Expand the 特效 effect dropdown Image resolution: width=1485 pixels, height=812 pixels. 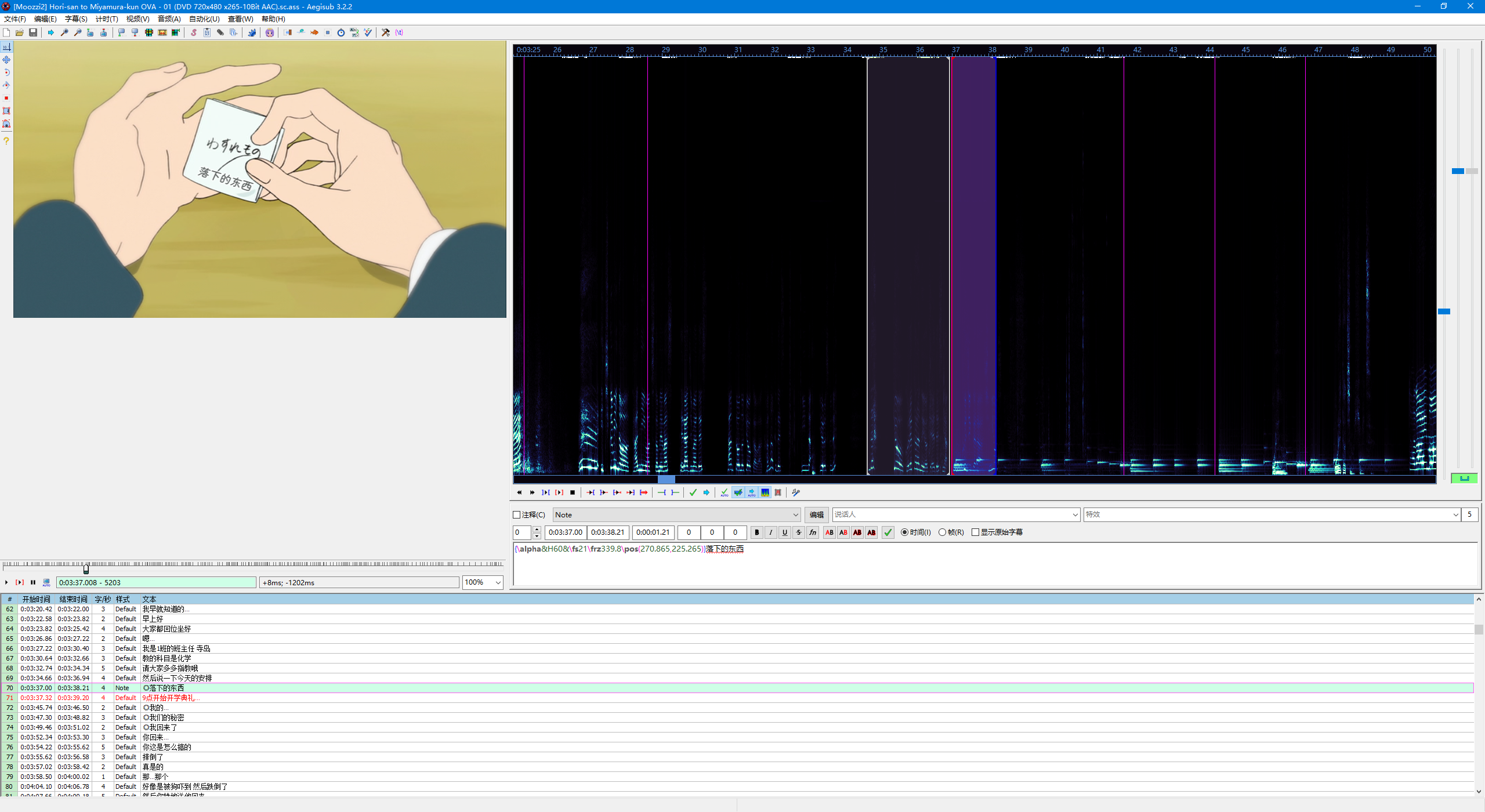point(1455,515)
